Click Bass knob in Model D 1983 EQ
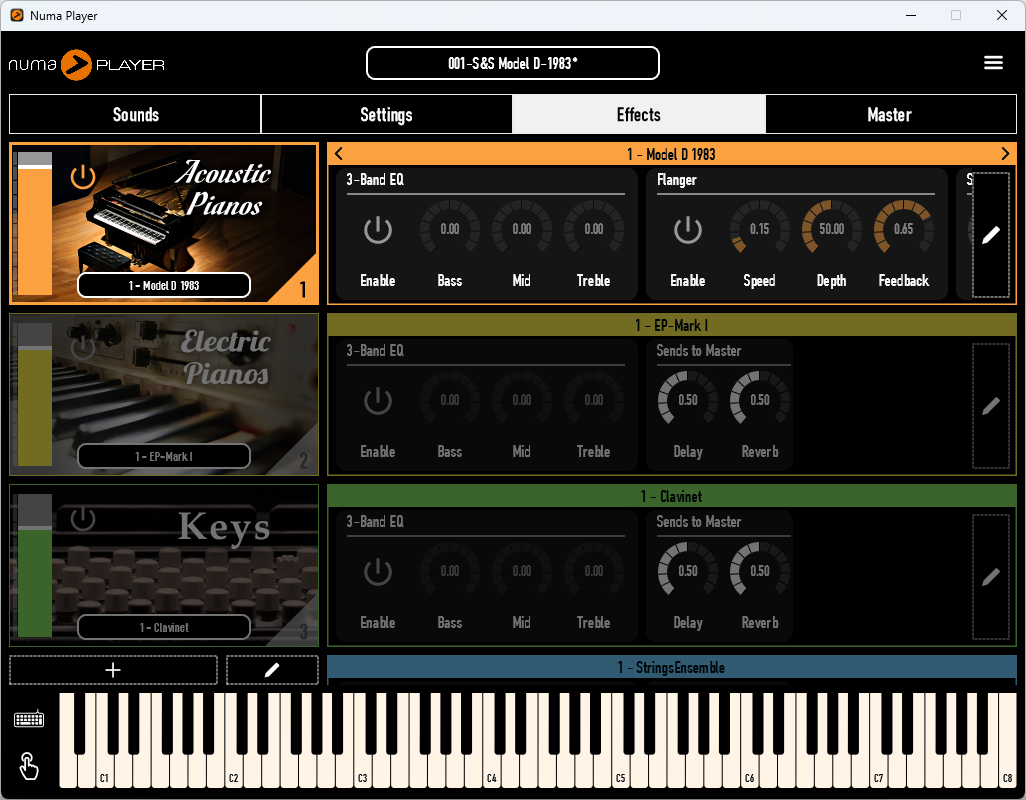Screen dimensions: 1026x800 pos(450,228)
